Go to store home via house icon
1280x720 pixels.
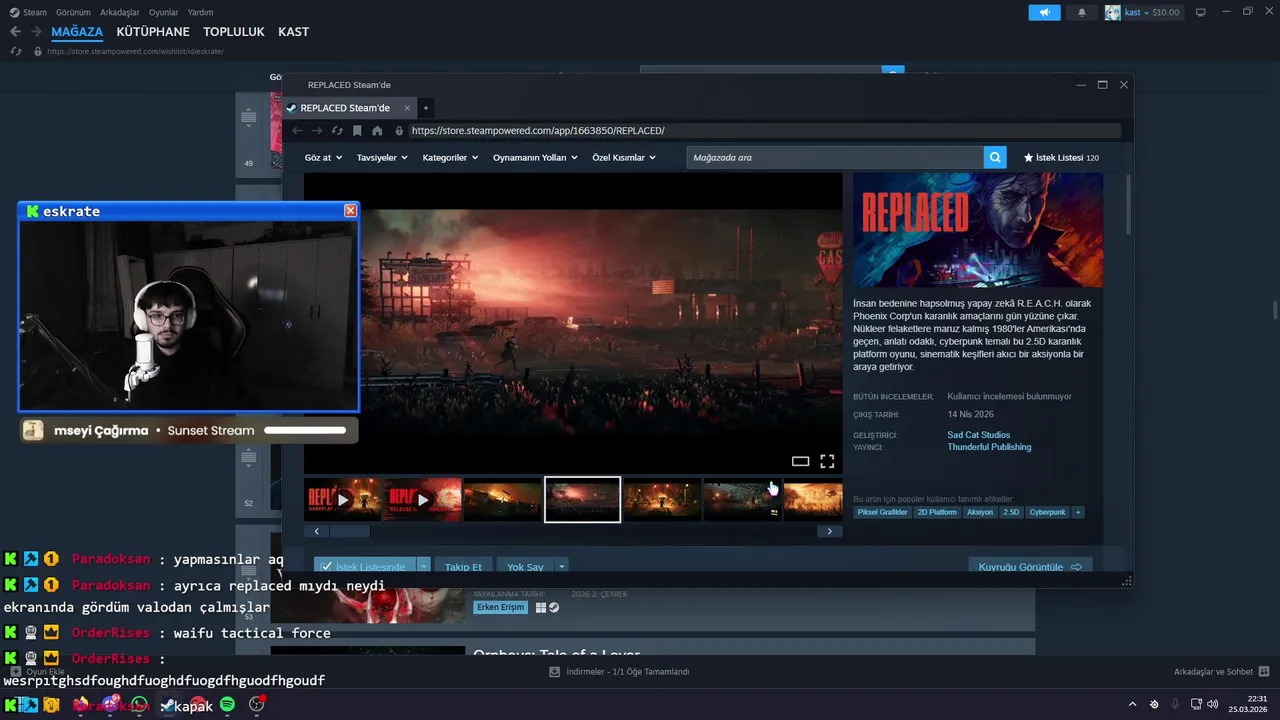[377, 131]
